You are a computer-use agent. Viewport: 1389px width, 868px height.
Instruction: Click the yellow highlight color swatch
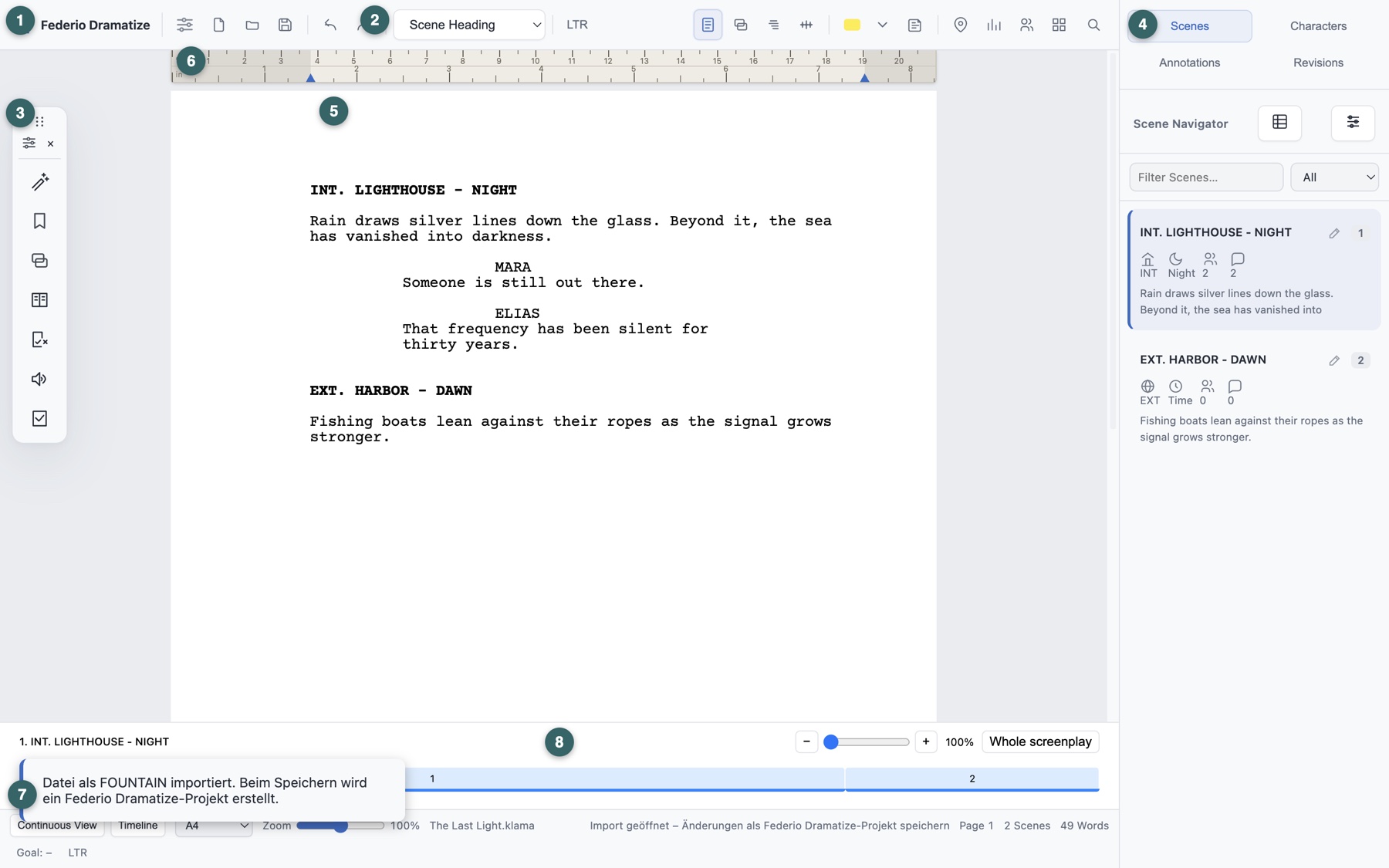[852, 25]
